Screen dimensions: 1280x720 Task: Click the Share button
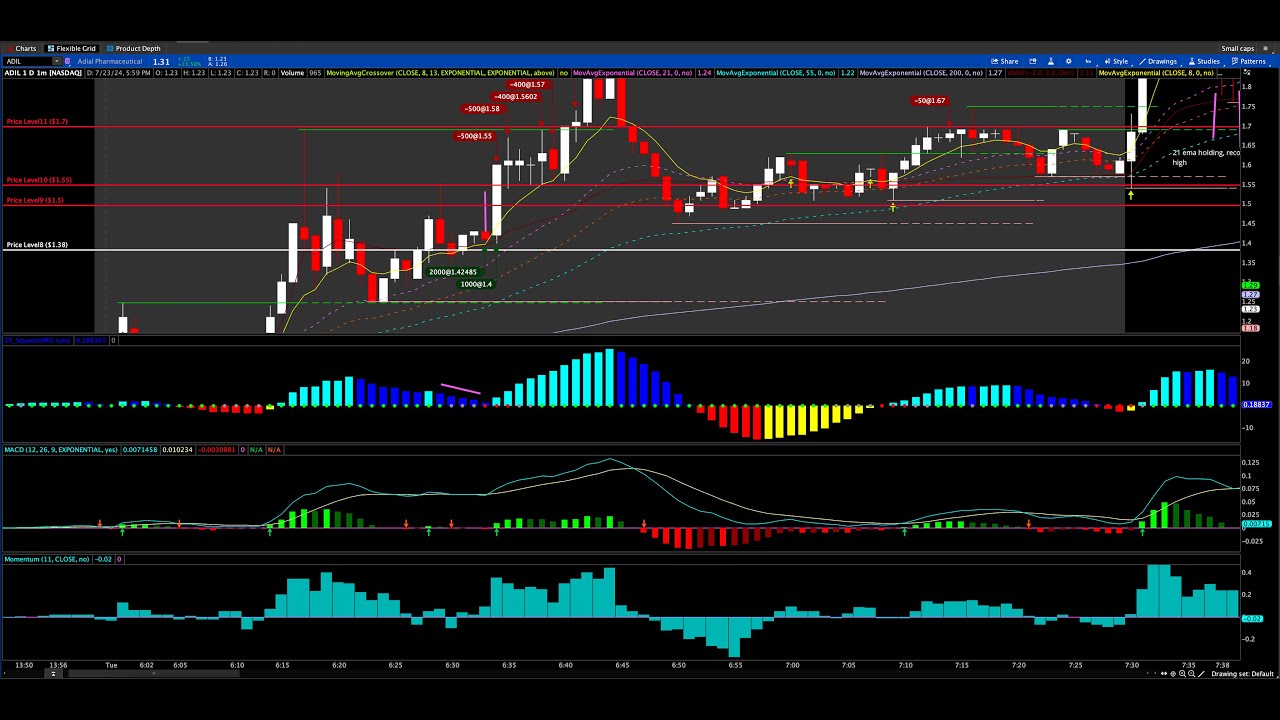pos(1004,61)
